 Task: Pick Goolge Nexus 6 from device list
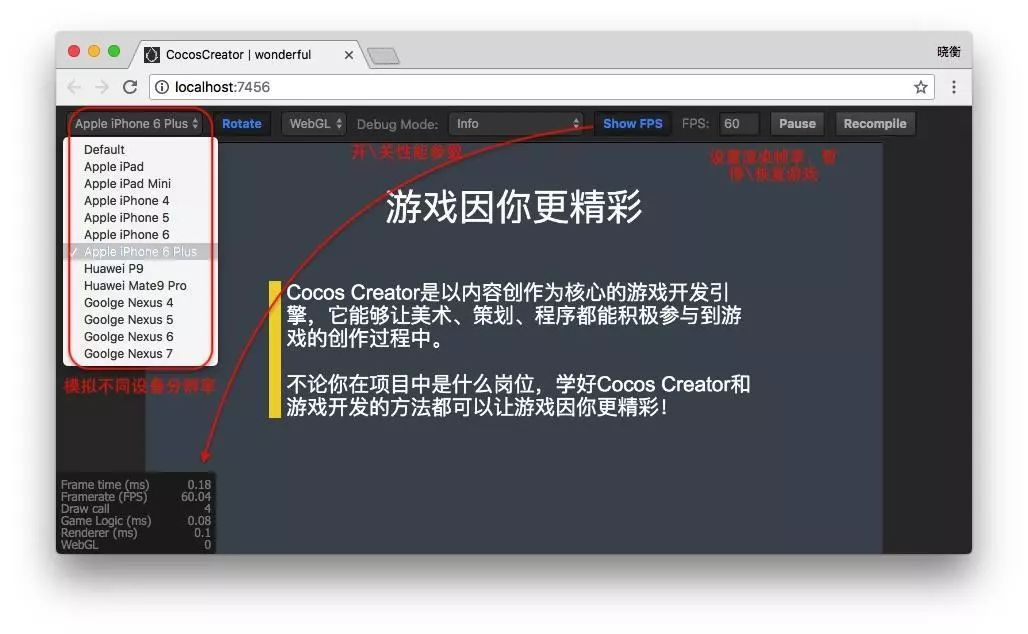click(140, 337)
